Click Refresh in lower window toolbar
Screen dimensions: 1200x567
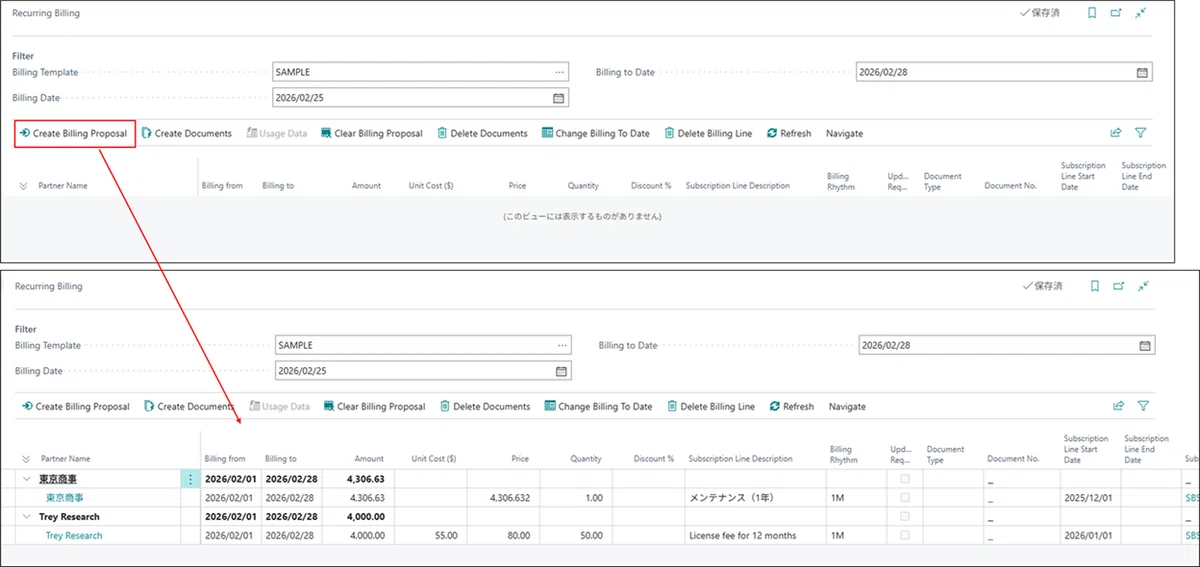791,407
